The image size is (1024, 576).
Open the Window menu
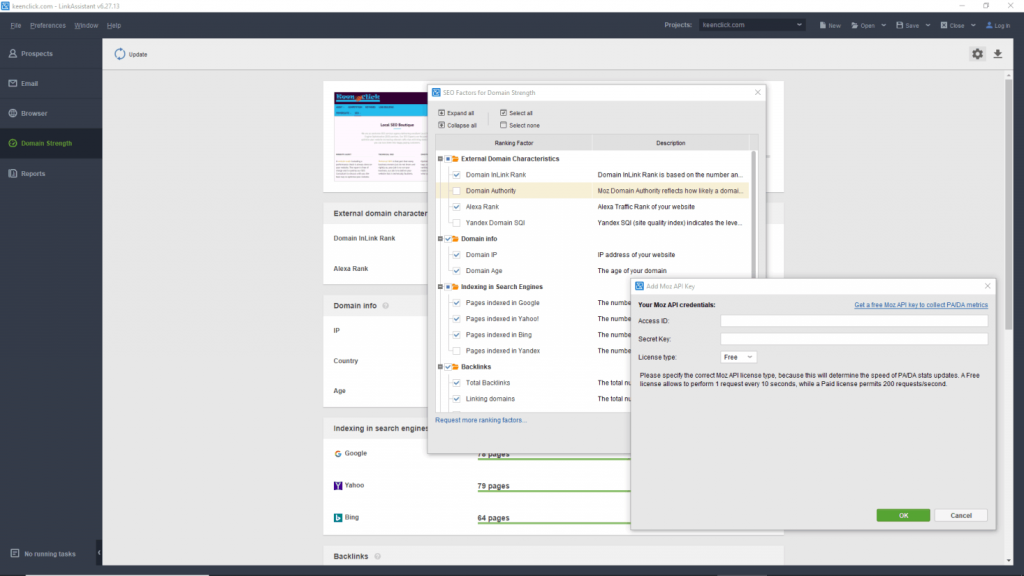coord(86,25)
